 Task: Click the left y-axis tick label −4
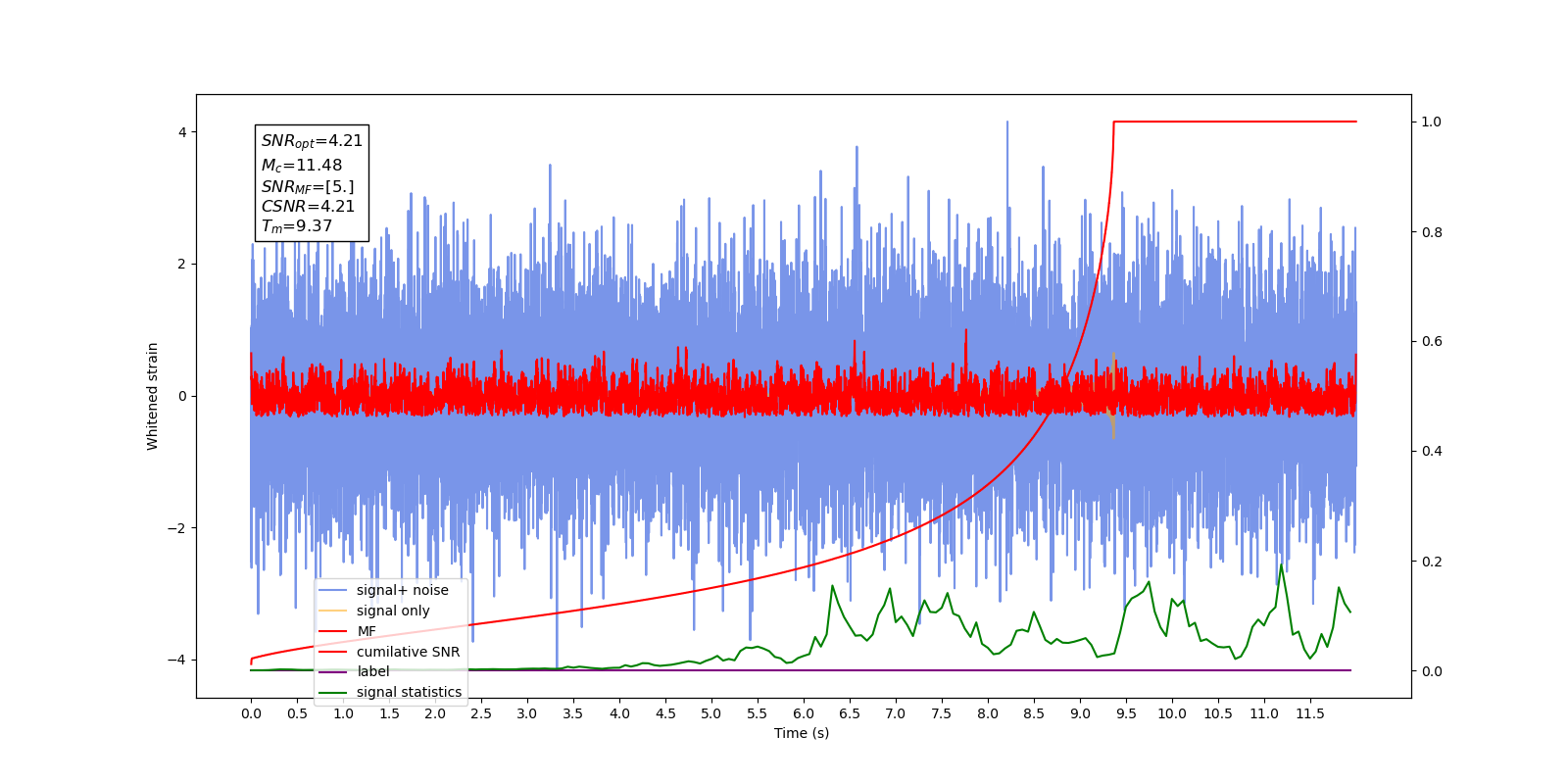click(178, 660)
